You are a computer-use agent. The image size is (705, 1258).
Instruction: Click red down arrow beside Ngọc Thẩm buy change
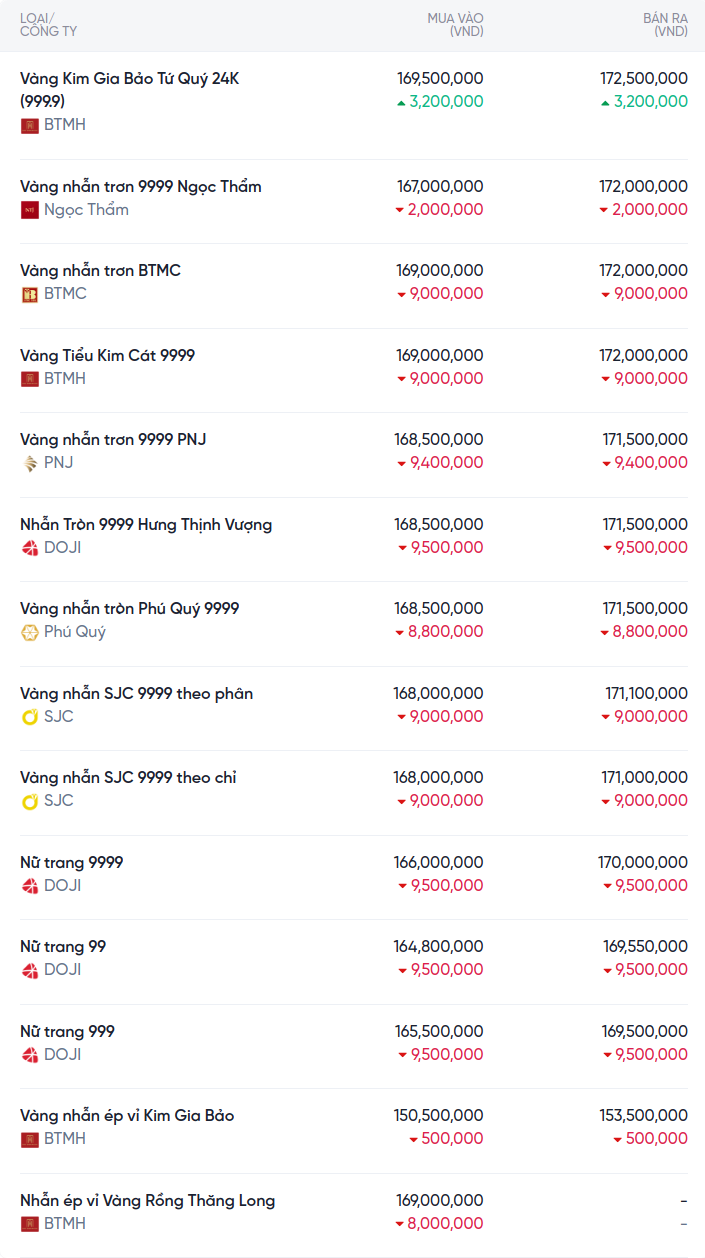(x=399, y=210)
